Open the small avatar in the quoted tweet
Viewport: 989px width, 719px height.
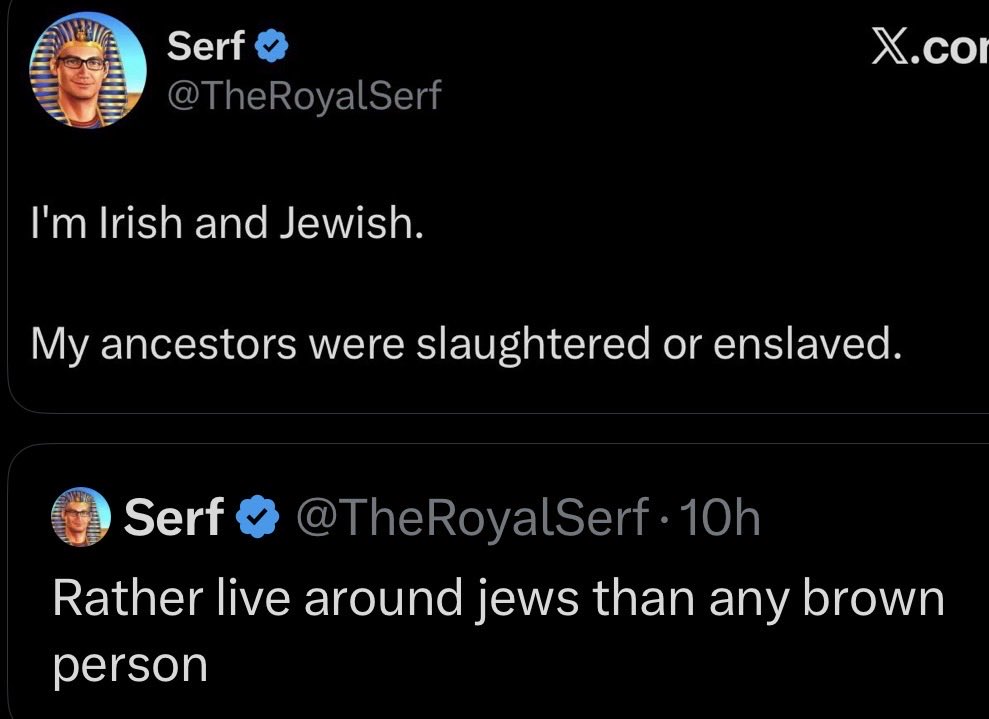coord(82,517)
